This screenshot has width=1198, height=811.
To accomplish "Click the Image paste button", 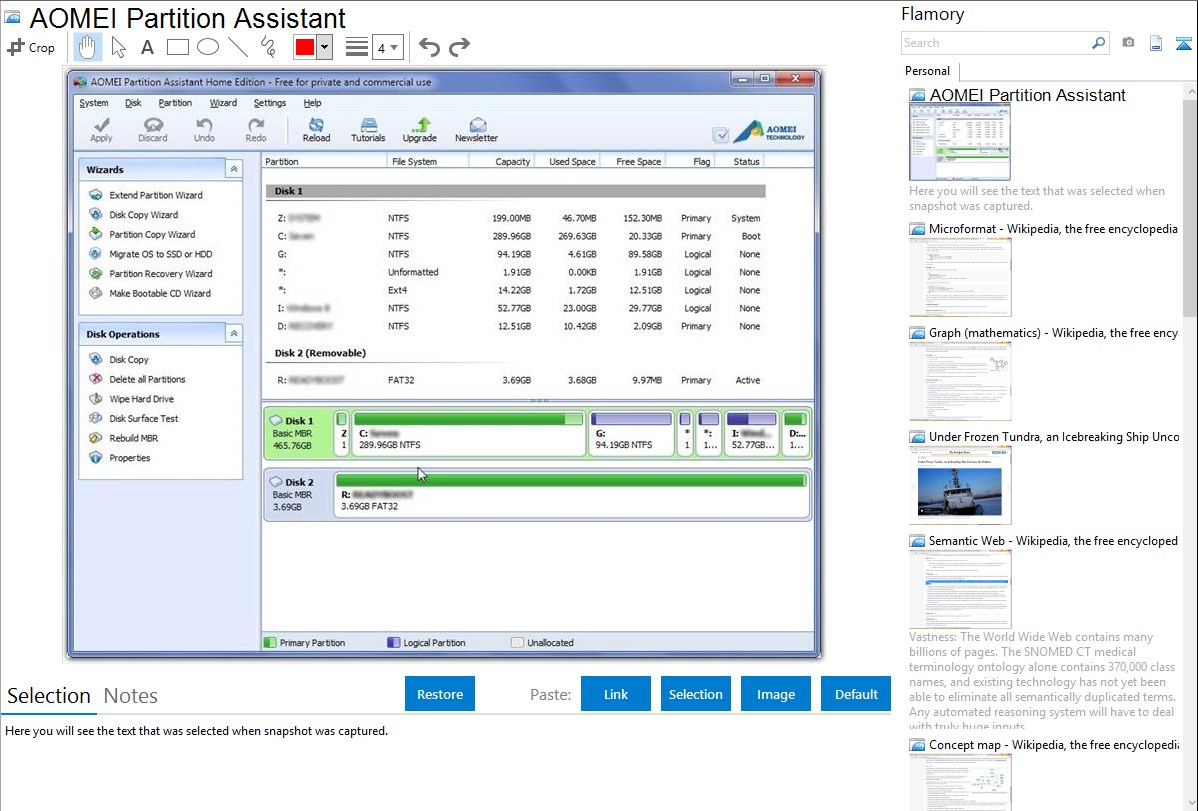I will [x=775, y=694].
